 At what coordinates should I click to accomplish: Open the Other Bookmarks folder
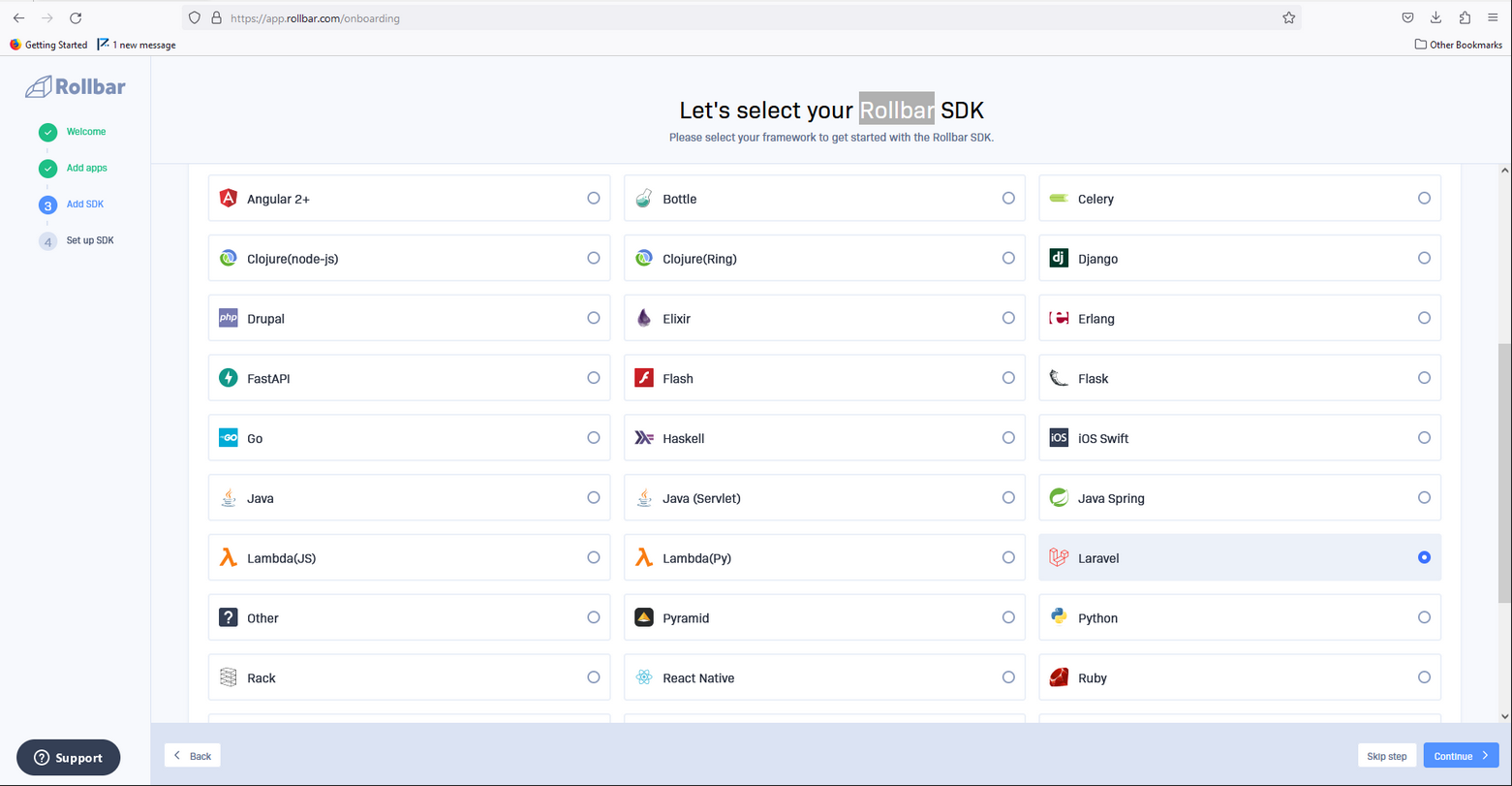[1459, 45]
